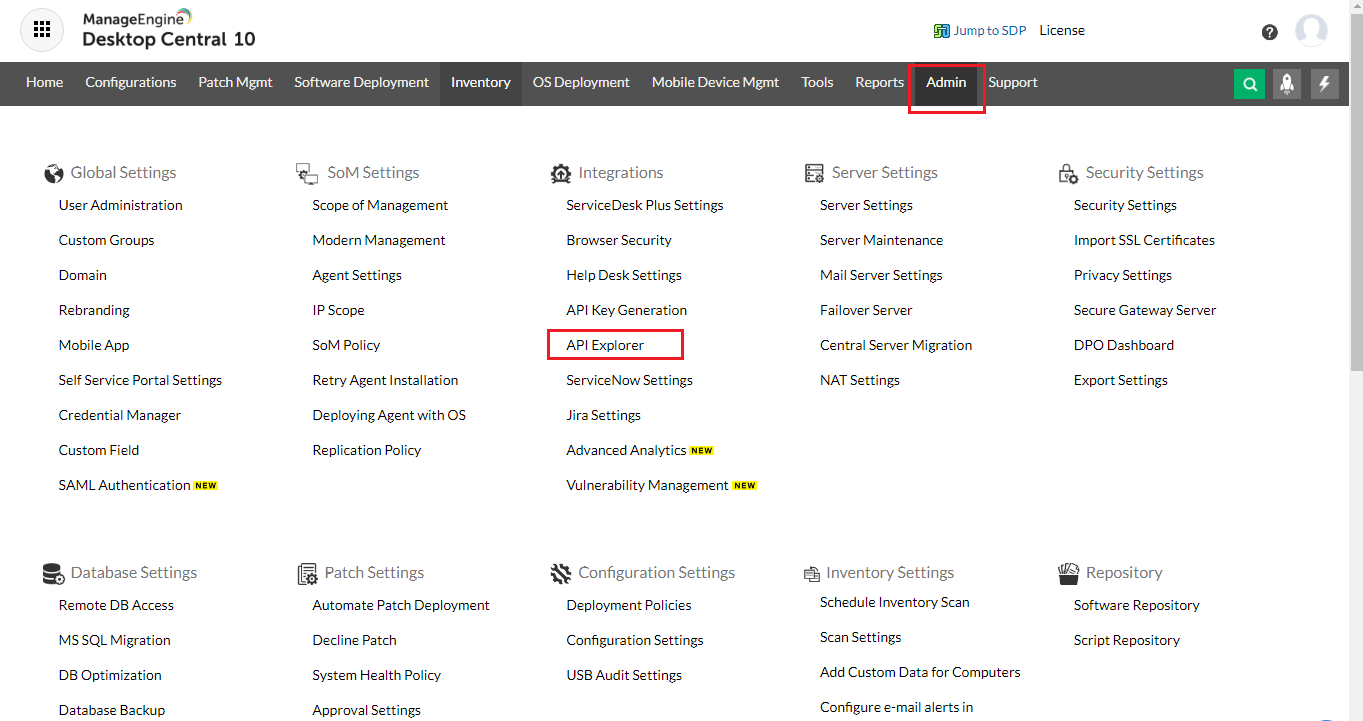Switch to the Patch Mgmt tab

pos(235,83)
